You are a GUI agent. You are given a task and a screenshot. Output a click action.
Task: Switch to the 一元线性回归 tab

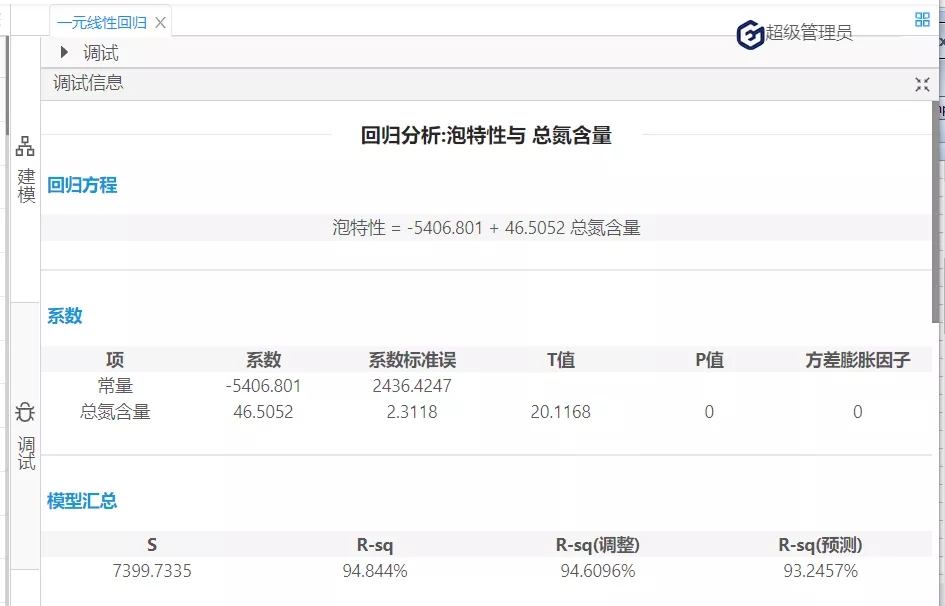click(101, 22)
